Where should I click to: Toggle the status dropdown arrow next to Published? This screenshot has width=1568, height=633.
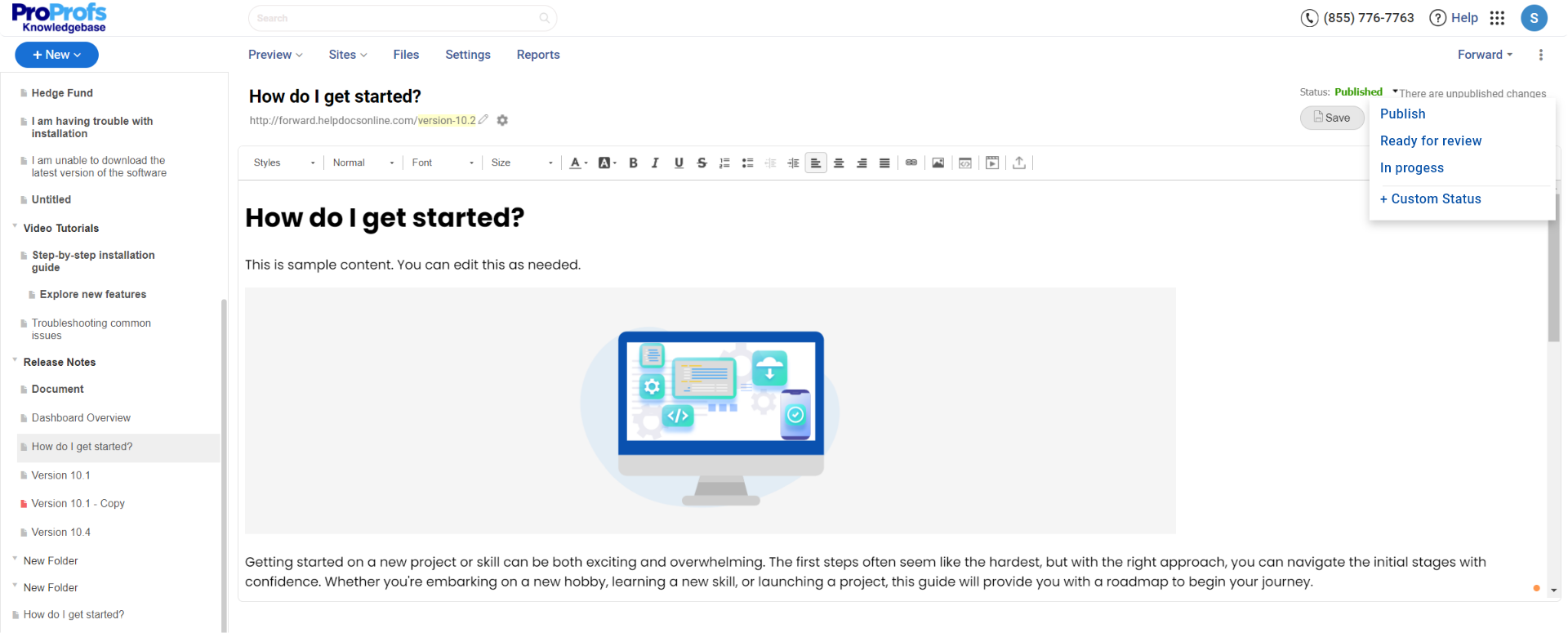coord(1395,91)
